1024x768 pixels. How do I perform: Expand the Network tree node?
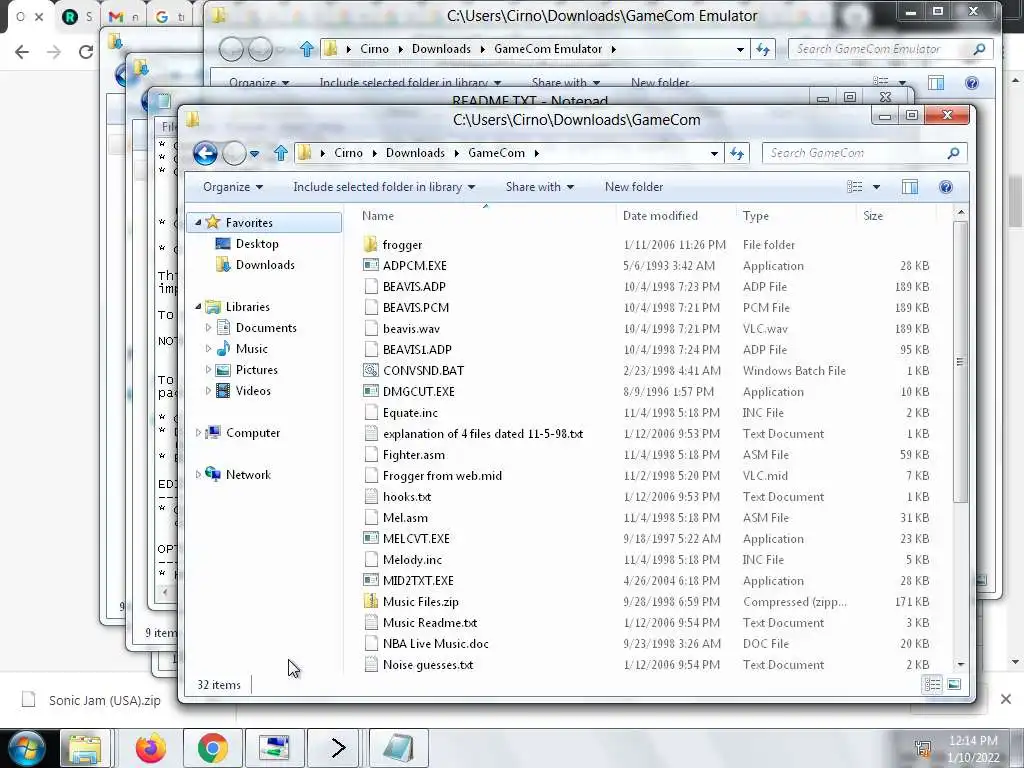[x=198, y=475]
